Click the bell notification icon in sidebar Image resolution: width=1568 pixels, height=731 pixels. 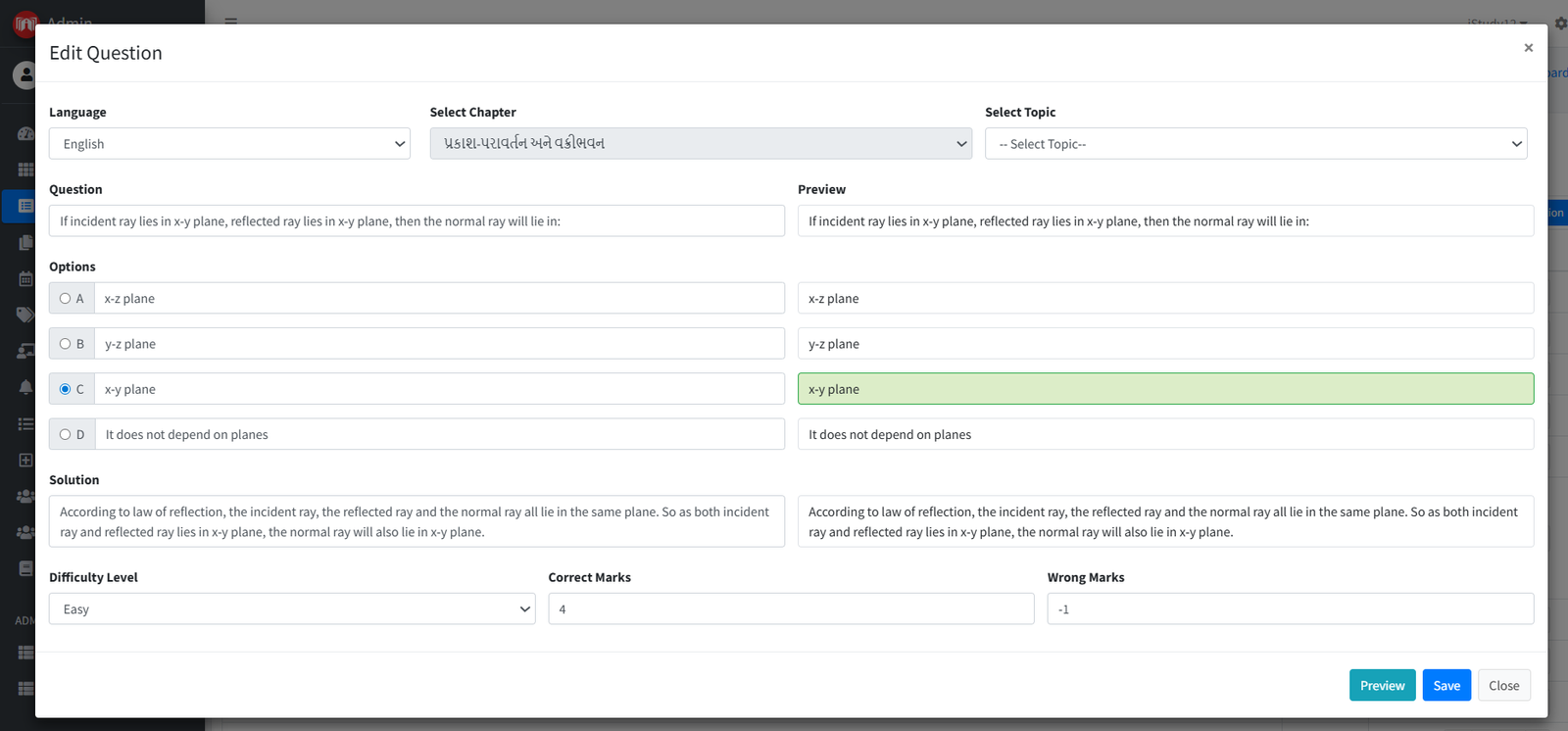[x=25, y=387]
